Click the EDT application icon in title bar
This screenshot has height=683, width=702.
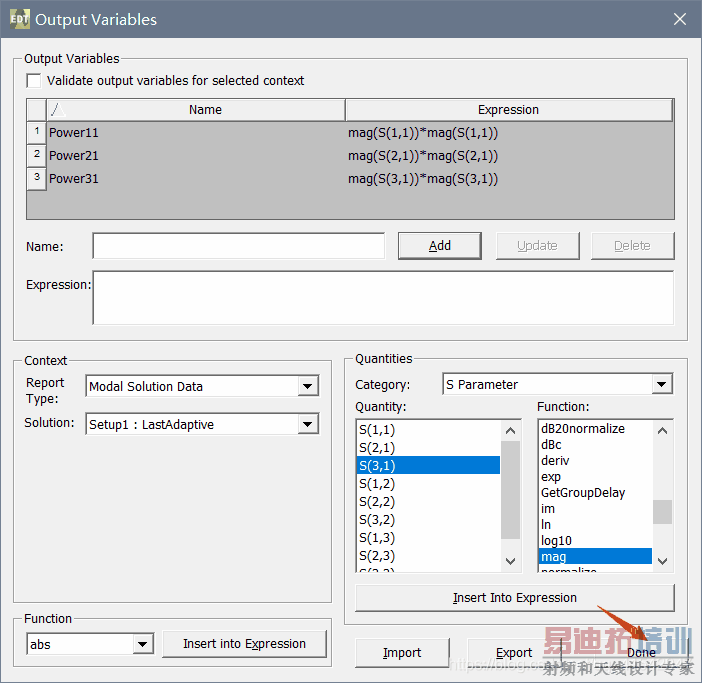[x=20, y=19]
